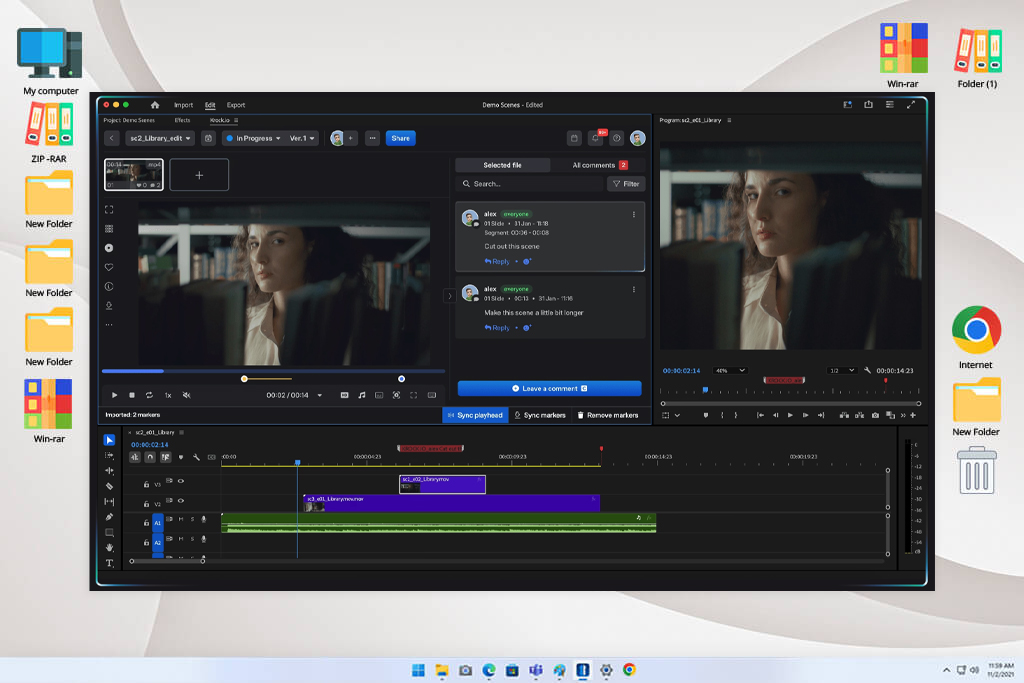Viewport: 1024px width, 683px height.
Task: Click the Leave a comment button
Action: (549, 389)
